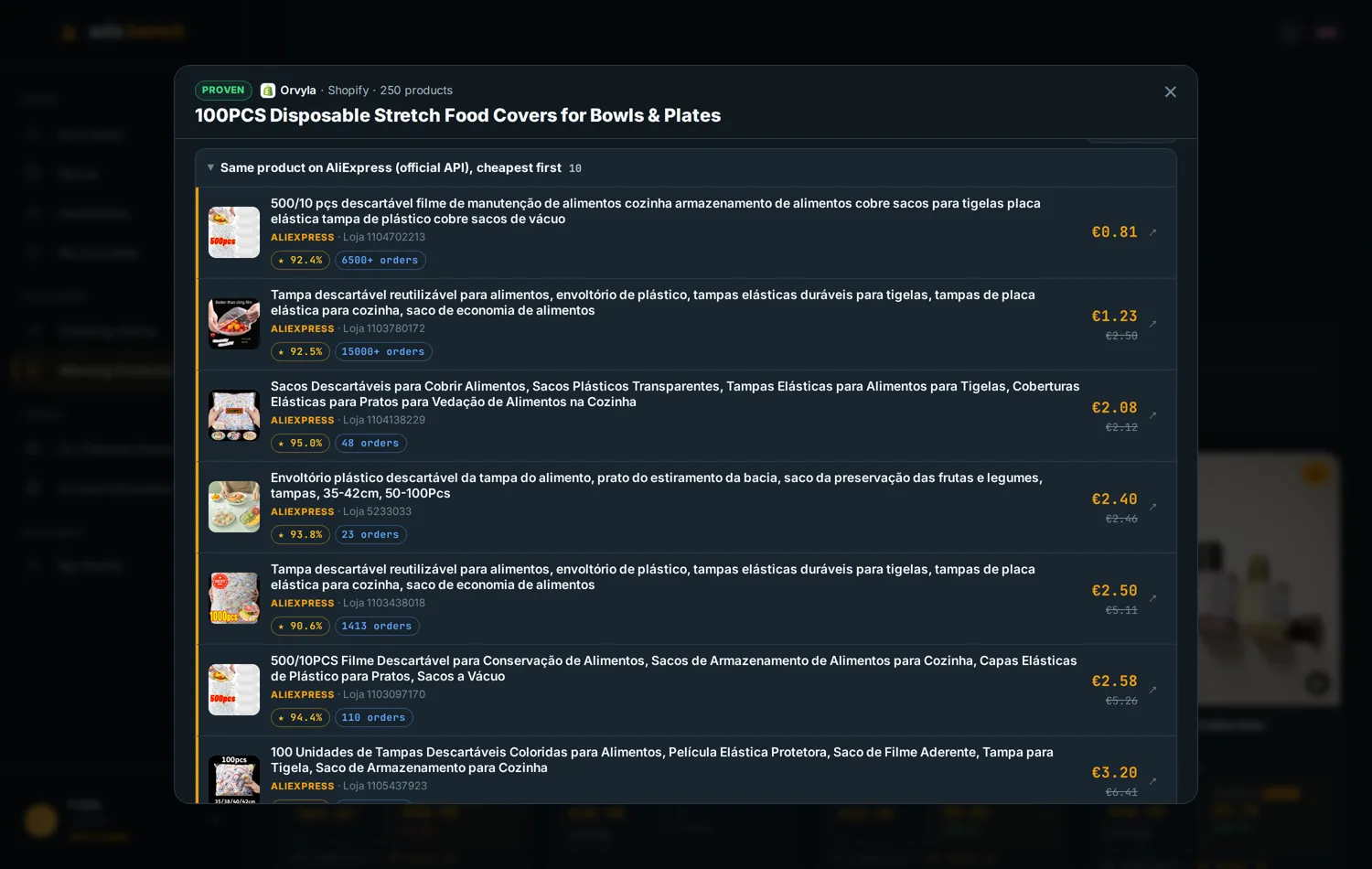
Task: Open listing 'Sacos Descartáveis para Cobrir Alimentos'
Action: (x=675, y=394)
